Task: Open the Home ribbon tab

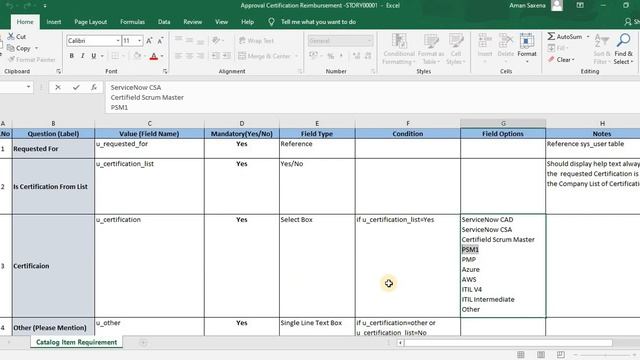Action: pos(25,22)
